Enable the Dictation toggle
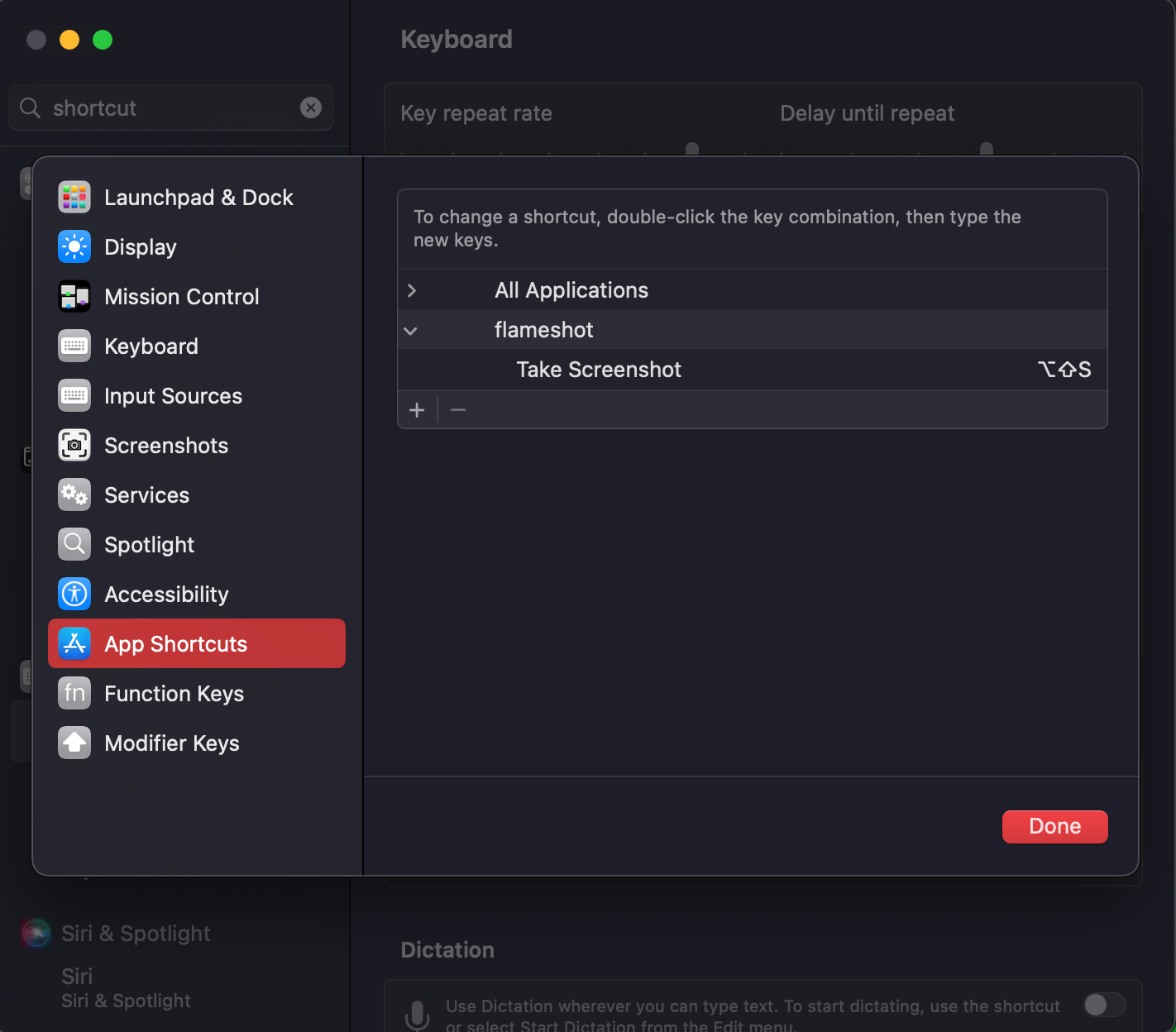The image size is (1176, 1032). pos(1103,1006)
